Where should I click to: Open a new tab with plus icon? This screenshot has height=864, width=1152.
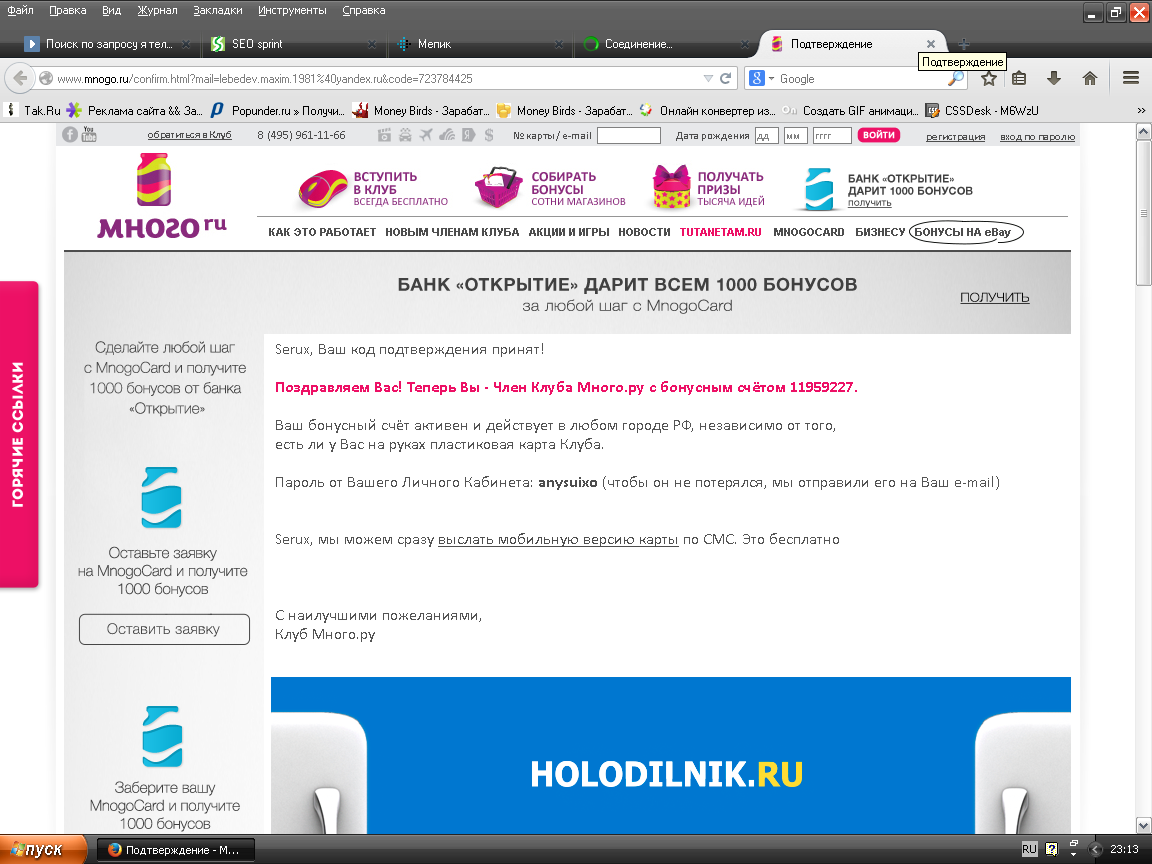coord(964,44)
